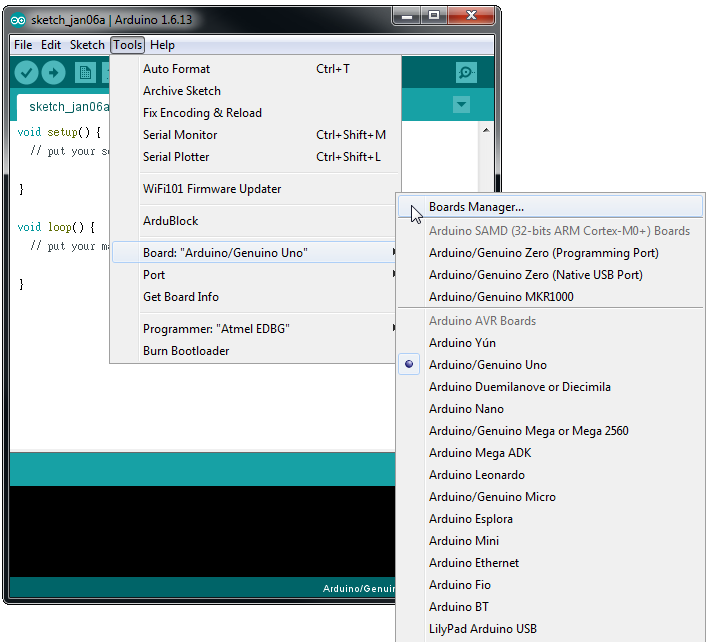Open Serial Plotter menu entry
The width and height of the screenshot is (718, 642).
(x=254, y=157)
